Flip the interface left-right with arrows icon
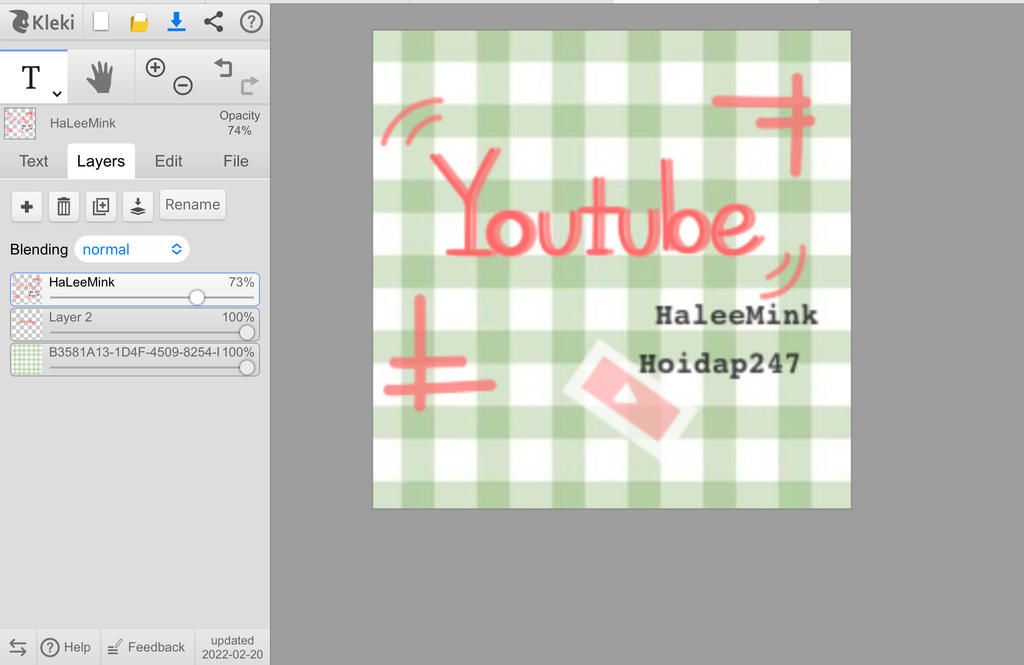The height and width of the screenshot is (665, 1024). click(18, 647)
